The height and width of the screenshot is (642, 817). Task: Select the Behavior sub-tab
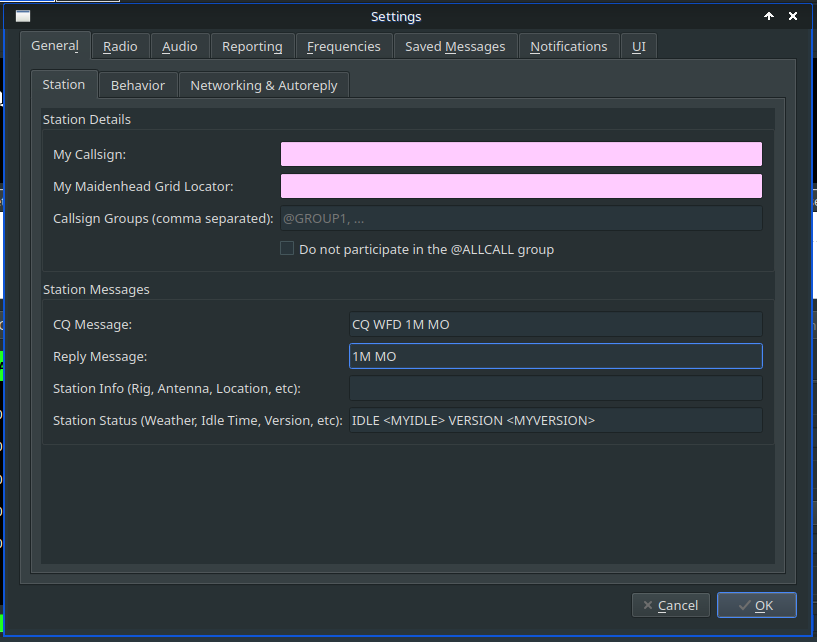[x=138, y=86]
